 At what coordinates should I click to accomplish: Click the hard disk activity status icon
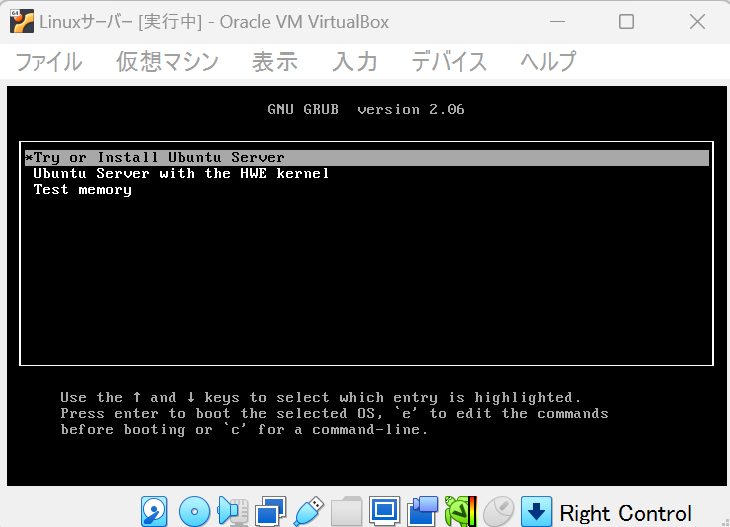click(x=154, y=511)
